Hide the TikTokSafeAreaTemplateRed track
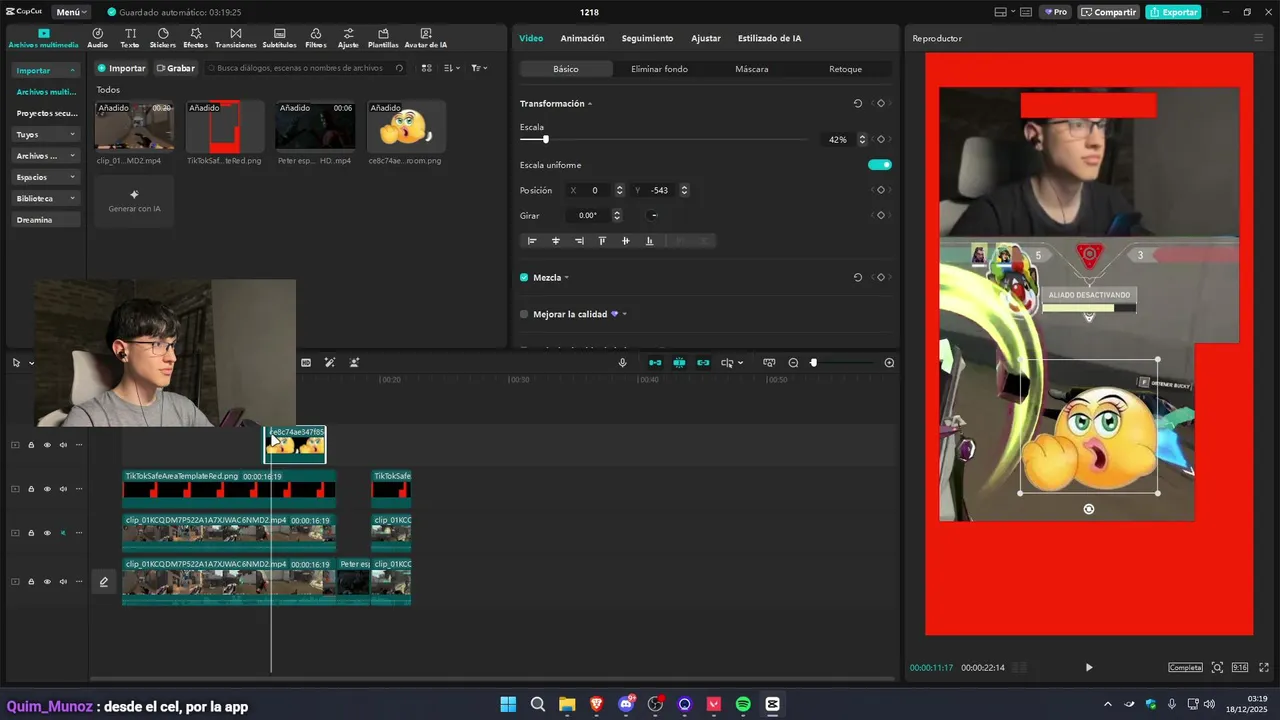 (x=47, y=489)
